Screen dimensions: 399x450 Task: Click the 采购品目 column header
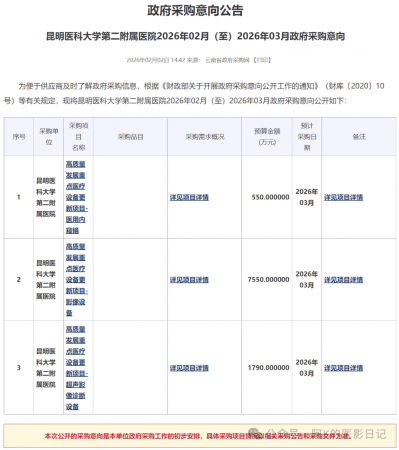[130, 137]
